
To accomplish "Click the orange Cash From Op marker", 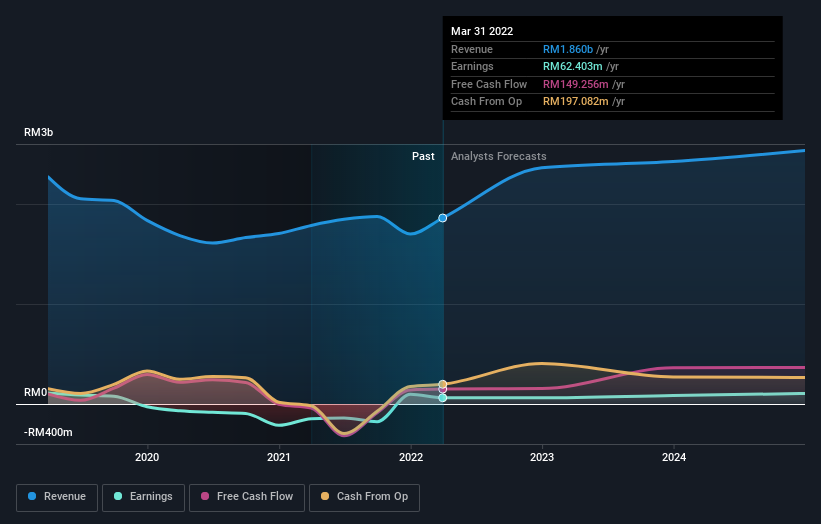I will (x=442, y=384).
